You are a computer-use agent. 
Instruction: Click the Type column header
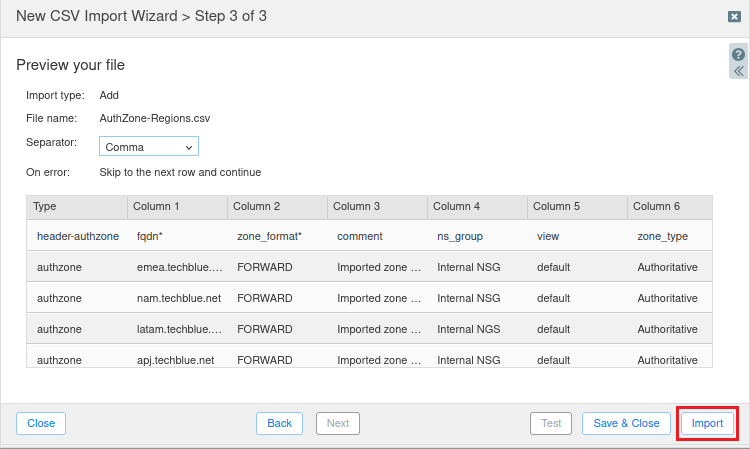[76, 206]
